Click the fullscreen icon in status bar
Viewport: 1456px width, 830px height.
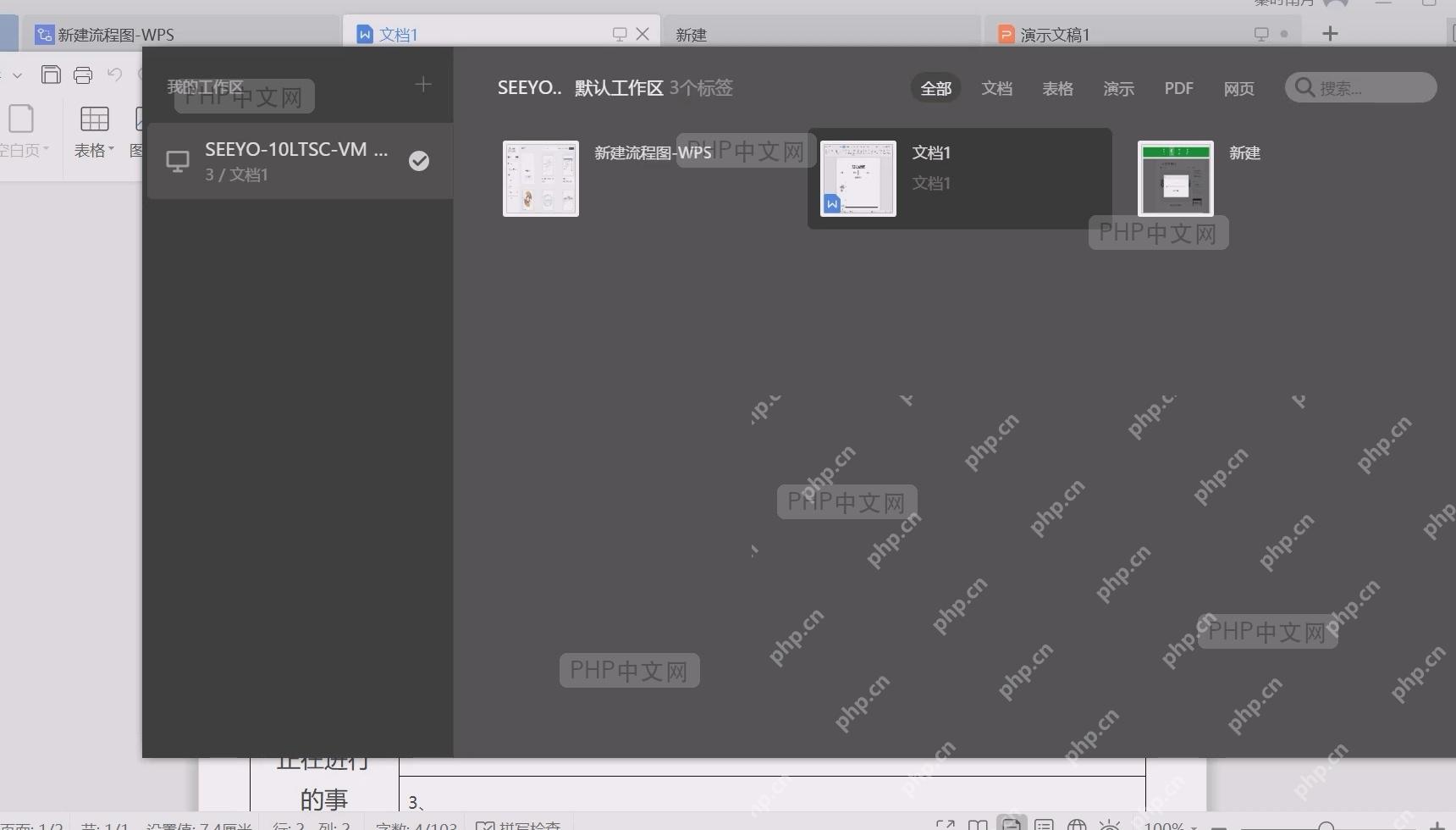click(946, 826)
